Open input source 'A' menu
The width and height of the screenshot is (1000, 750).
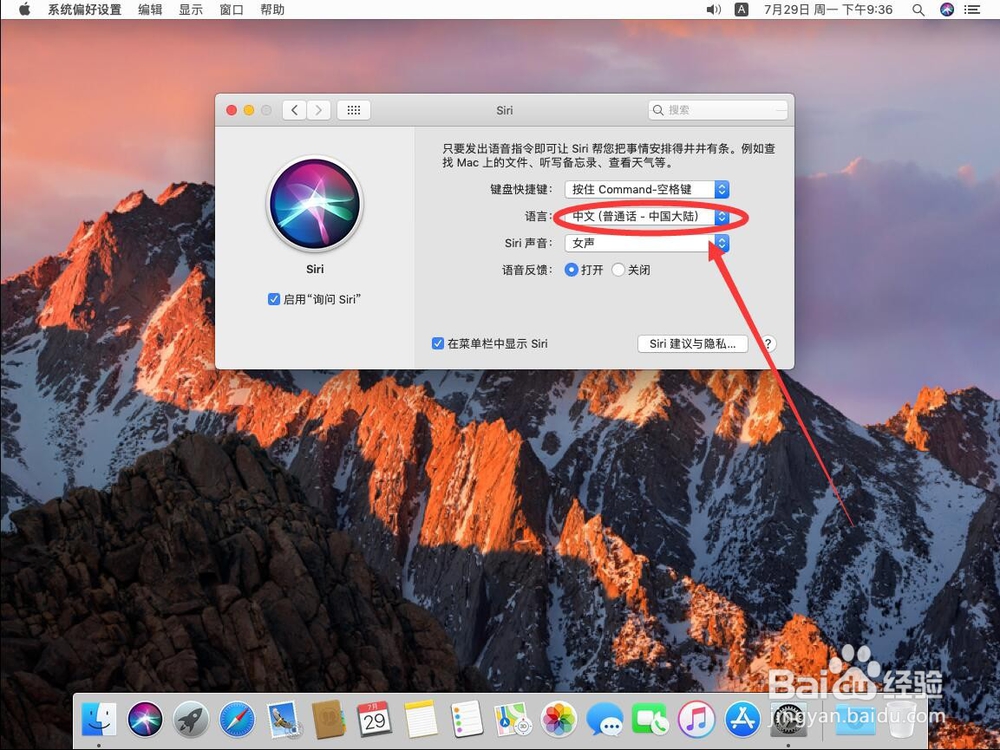741,10
